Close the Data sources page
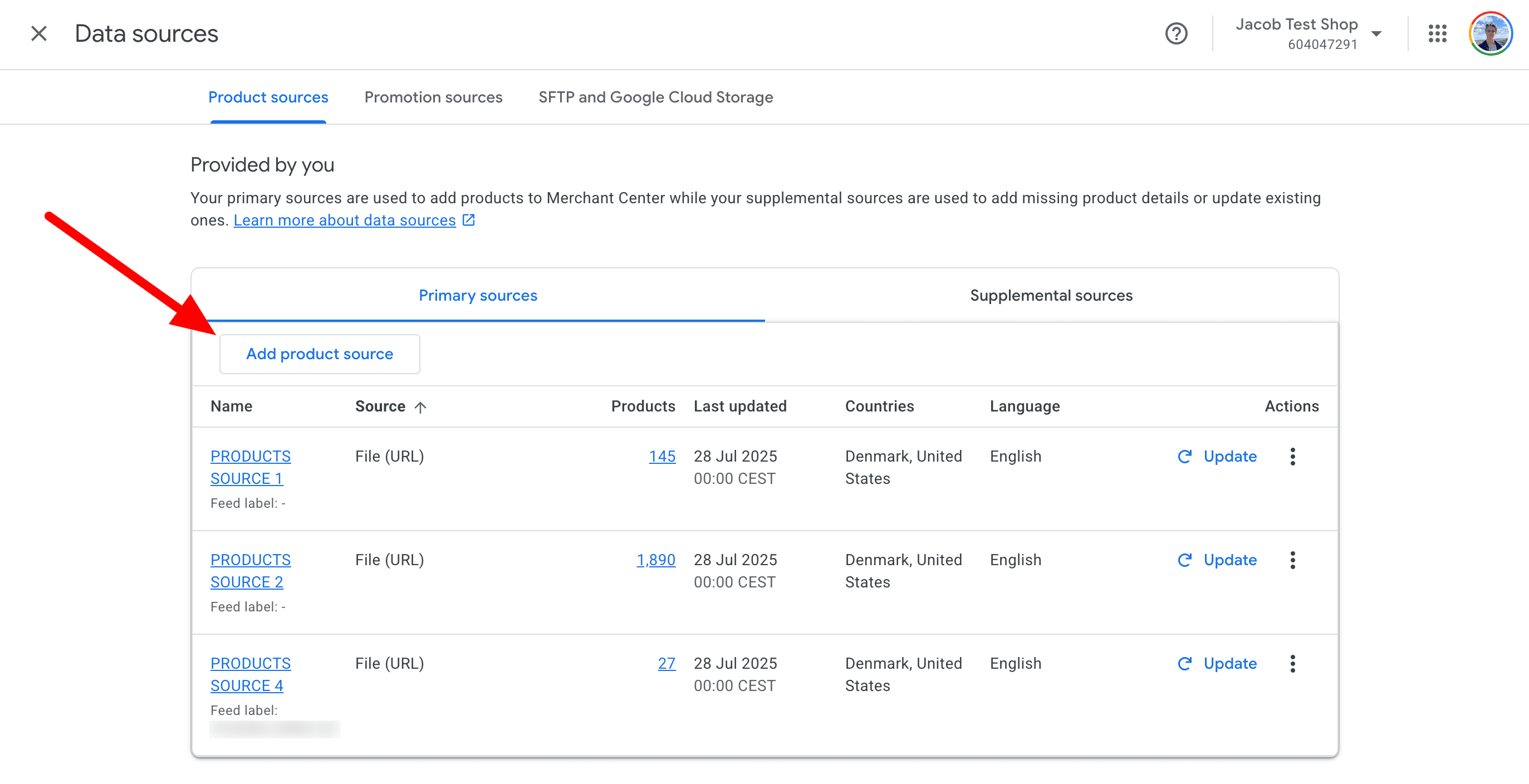The height and width of the screenshot is (784, 1529). coord(38,34)
